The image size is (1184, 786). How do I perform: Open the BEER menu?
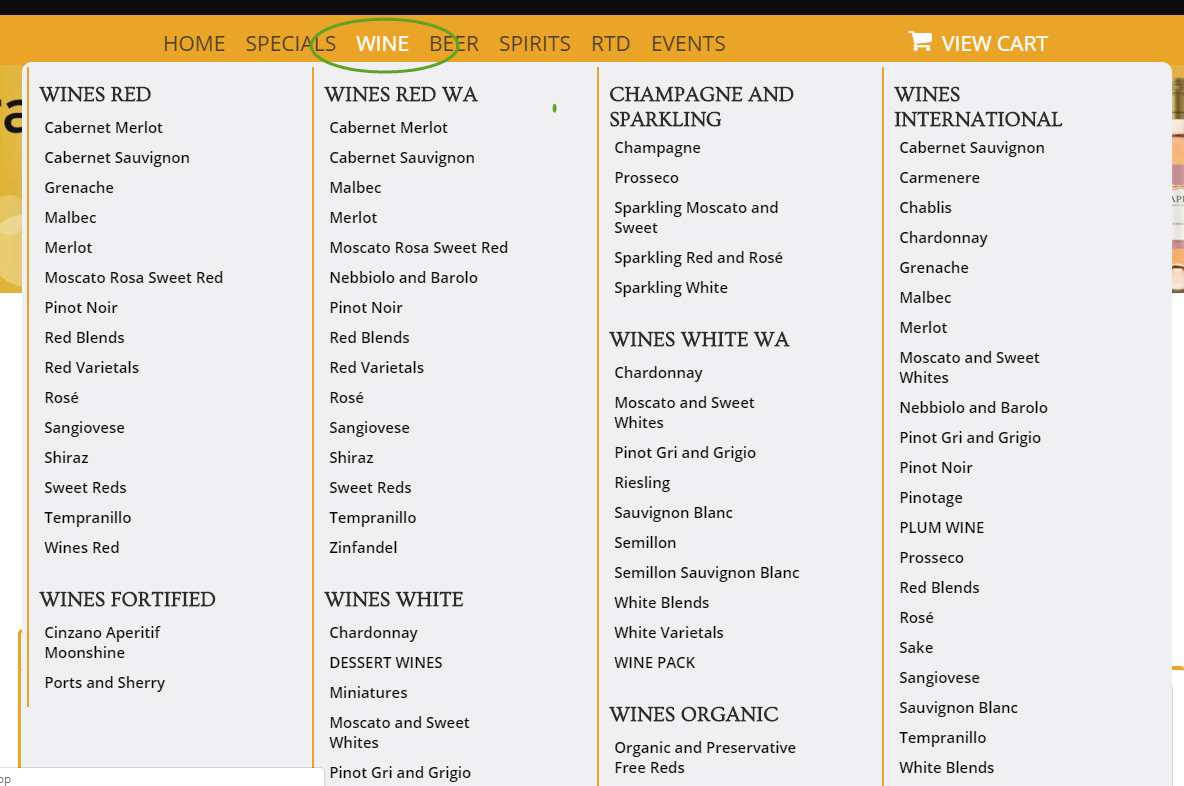coord(454,44)
